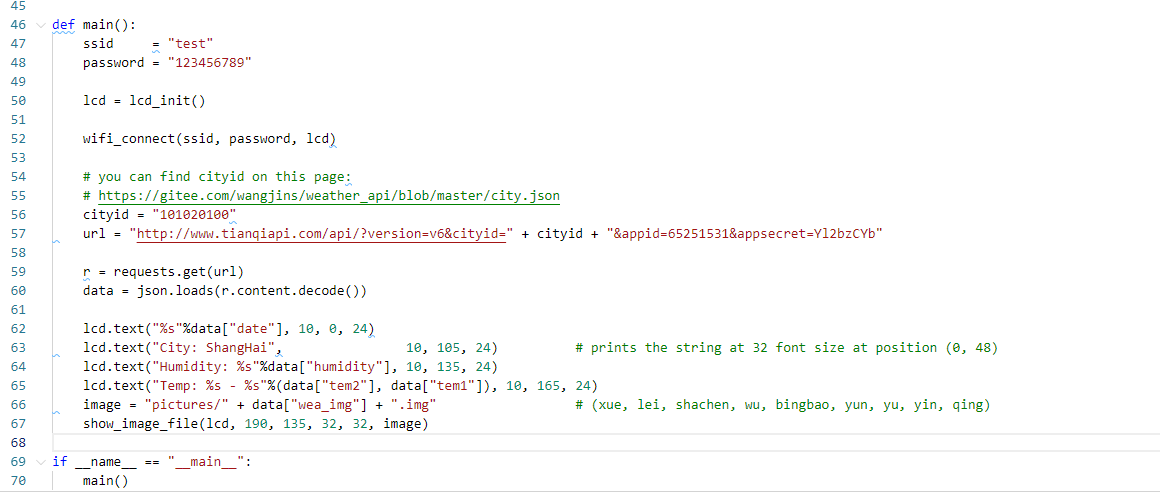This screenshot has height=502, width=1160.
Task: Click line number 46 in gutter
Action: pos(18,24)
